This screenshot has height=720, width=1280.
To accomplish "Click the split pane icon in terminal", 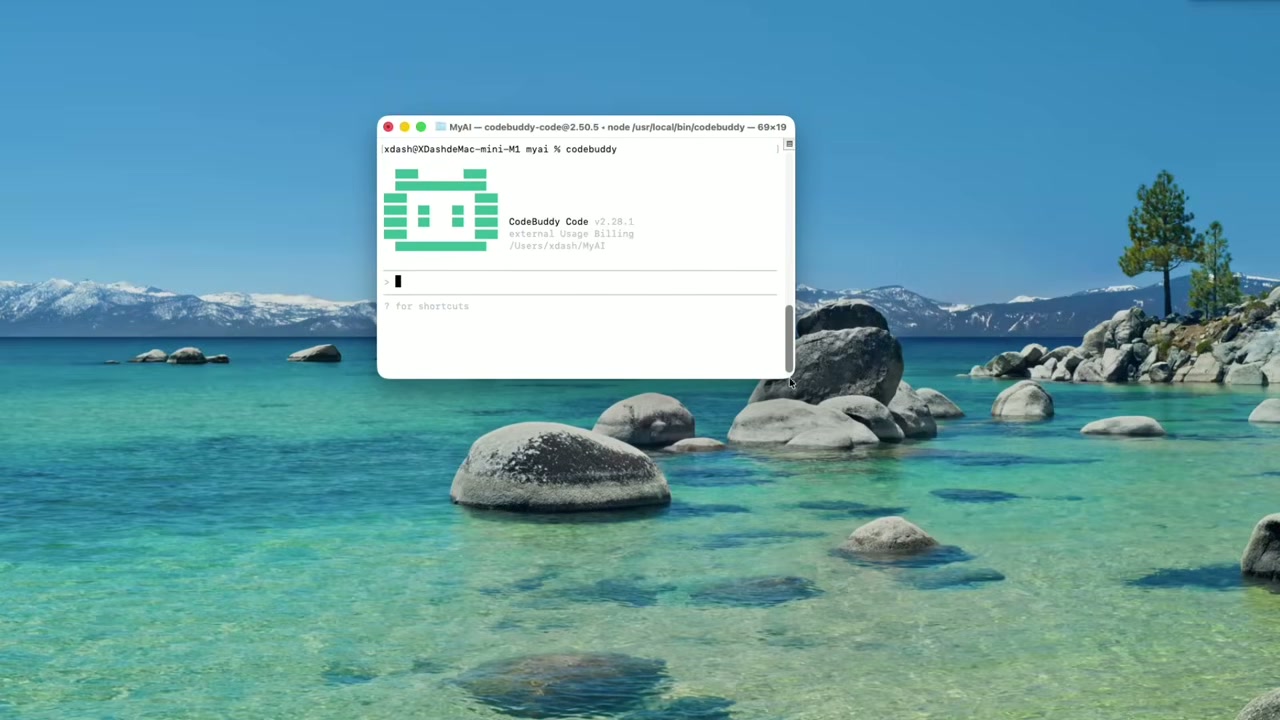I will click(789, 144).
